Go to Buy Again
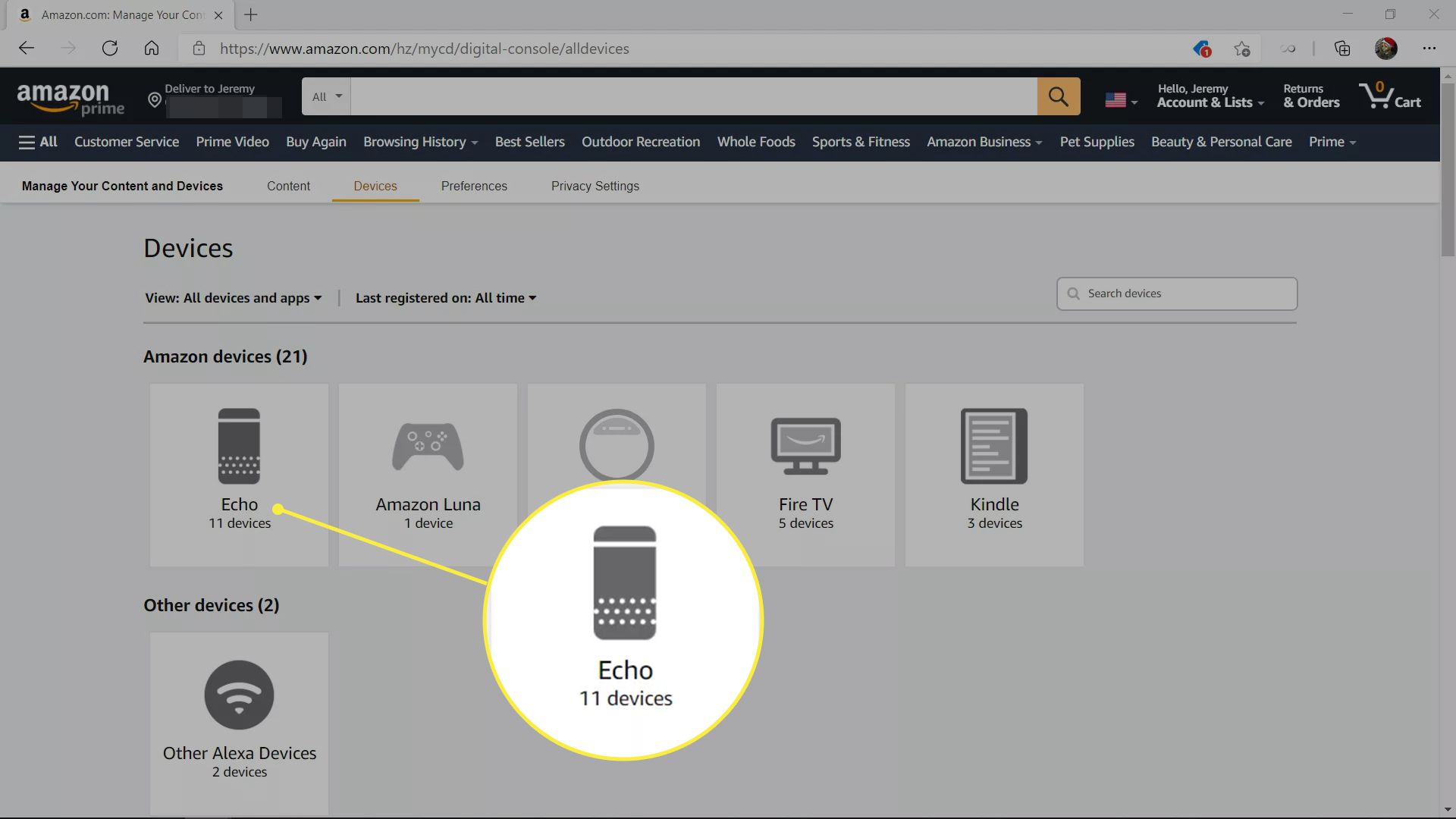The width and height of the screenshot is (1456, 819). (x=316, y=142)
